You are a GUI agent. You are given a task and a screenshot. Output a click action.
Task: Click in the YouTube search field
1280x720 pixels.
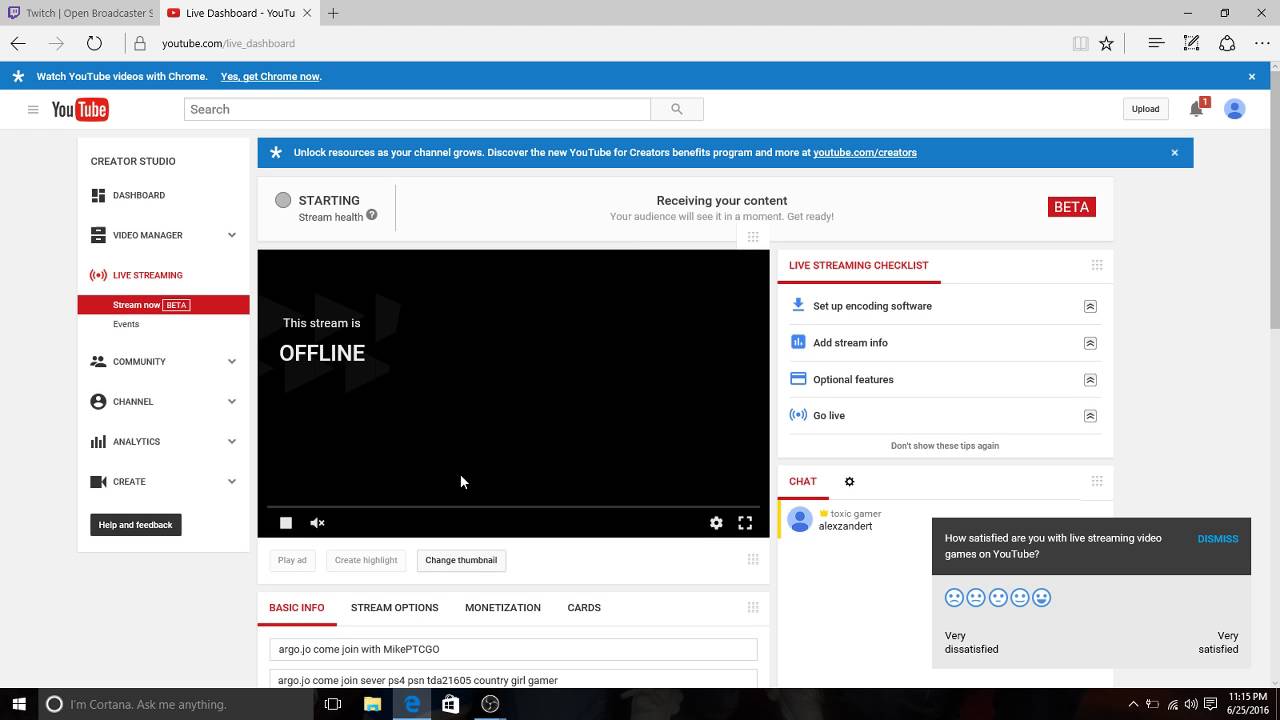417,110
